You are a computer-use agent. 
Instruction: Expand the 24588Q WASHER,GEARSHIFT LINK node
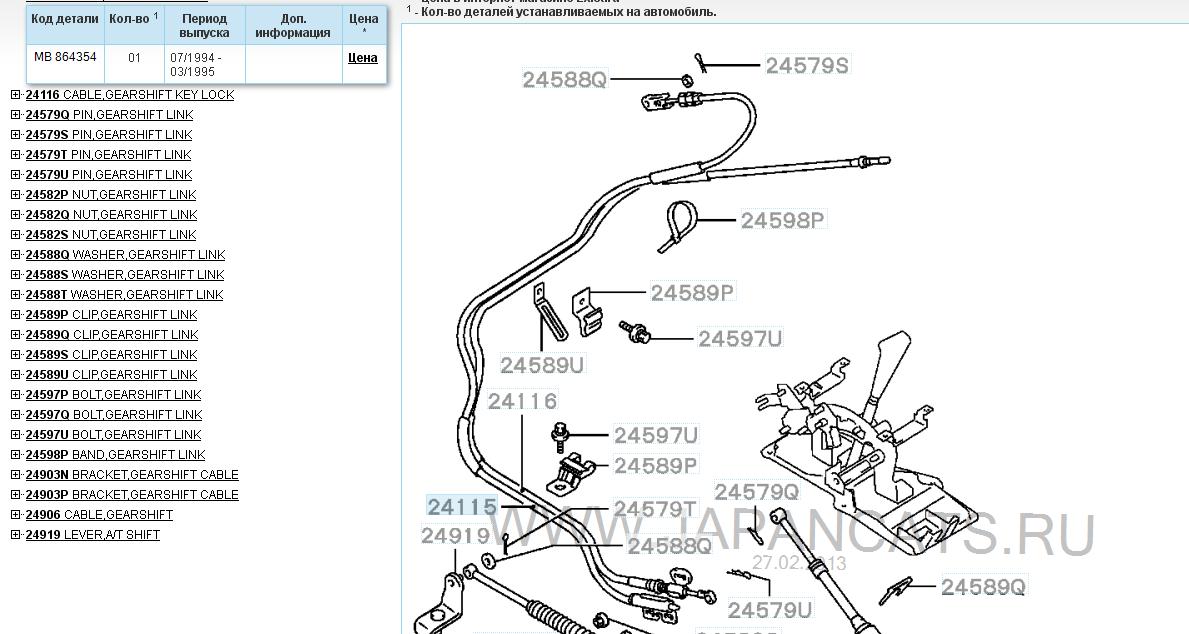(15, 254)
